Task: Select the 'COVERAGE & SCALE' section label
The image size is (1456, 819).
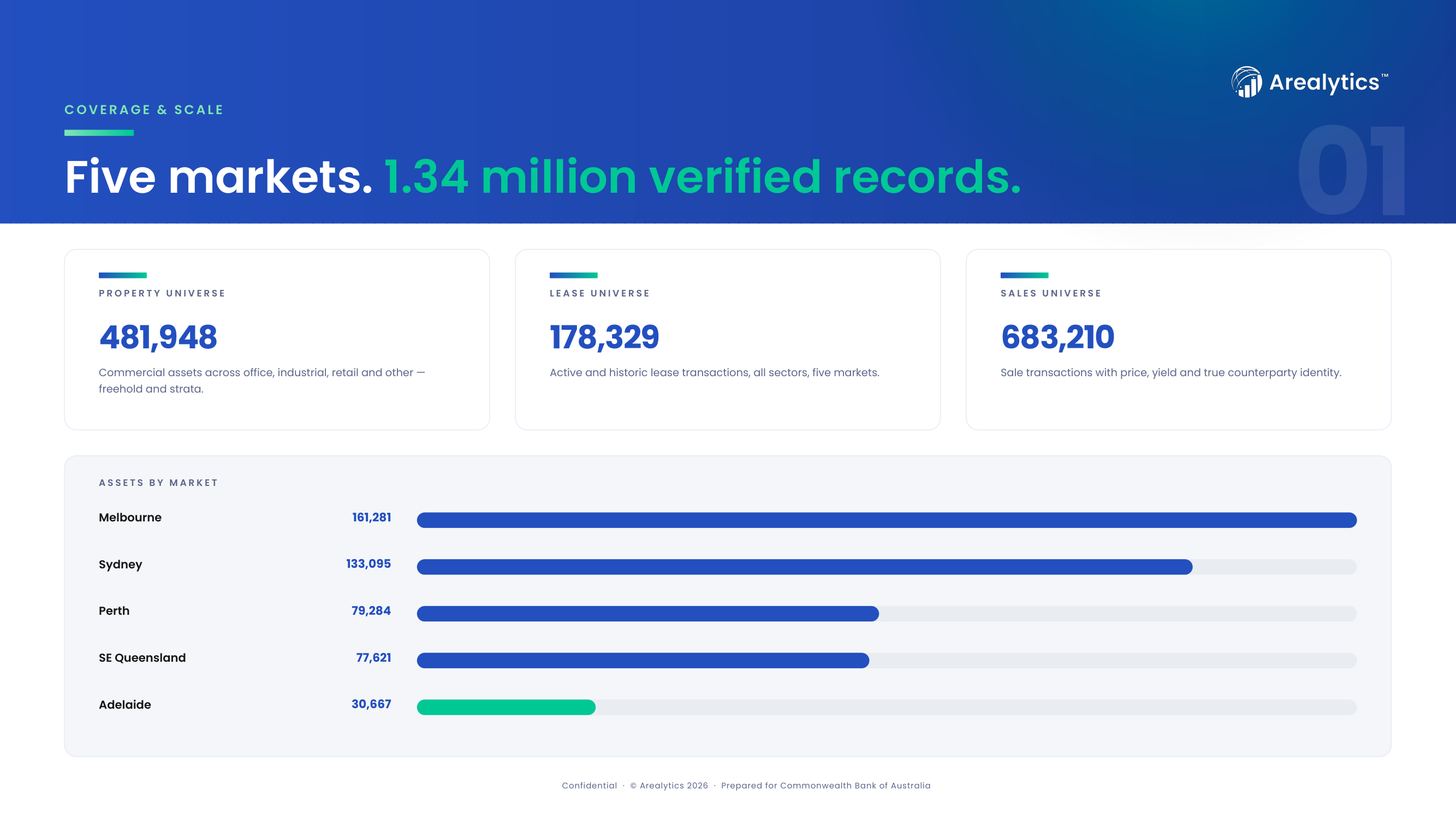Action: pyautogui.click(x=144, y=110)
